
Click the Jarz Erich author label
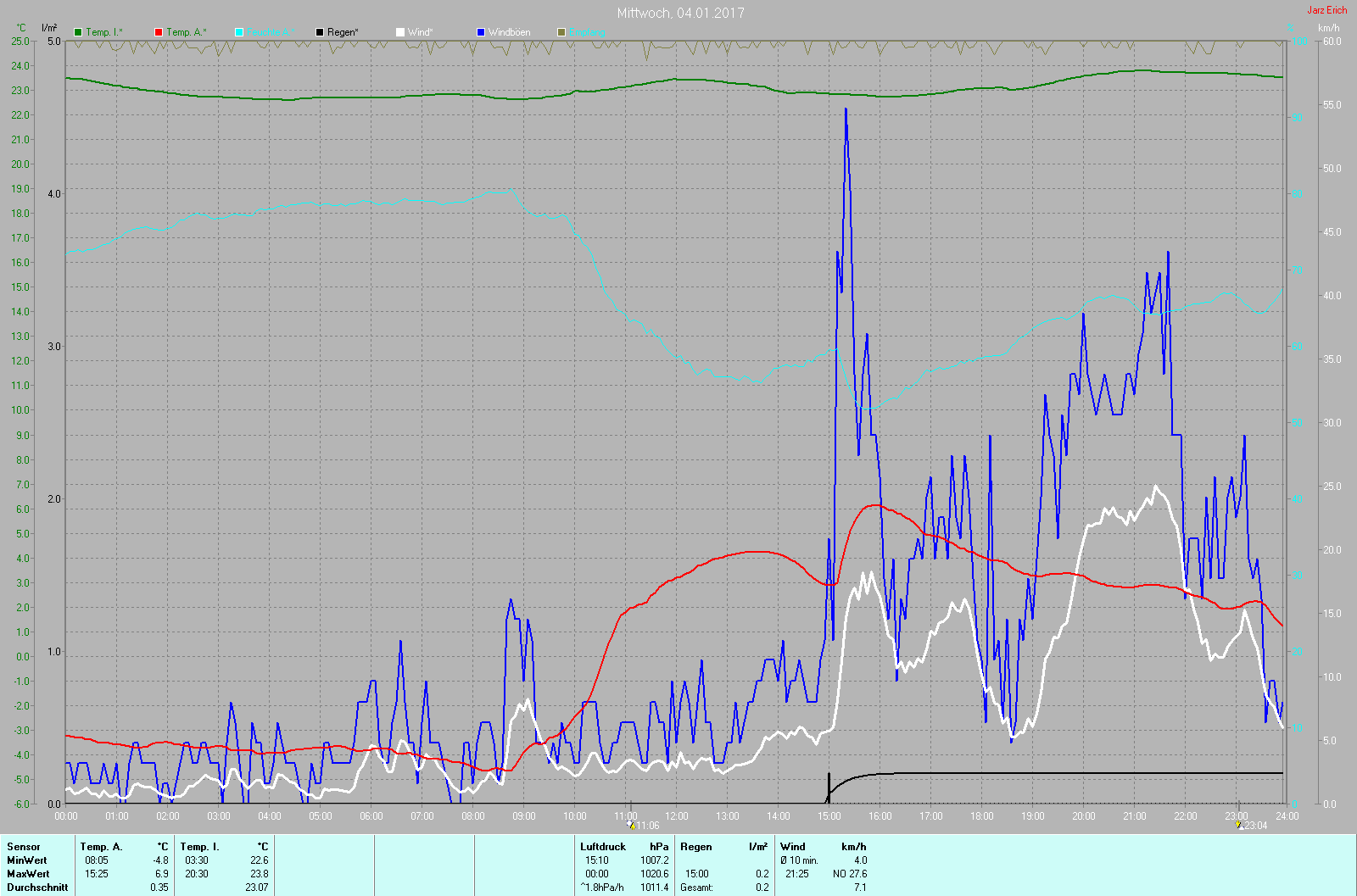pyautogui.click(x=1326, y=10)
